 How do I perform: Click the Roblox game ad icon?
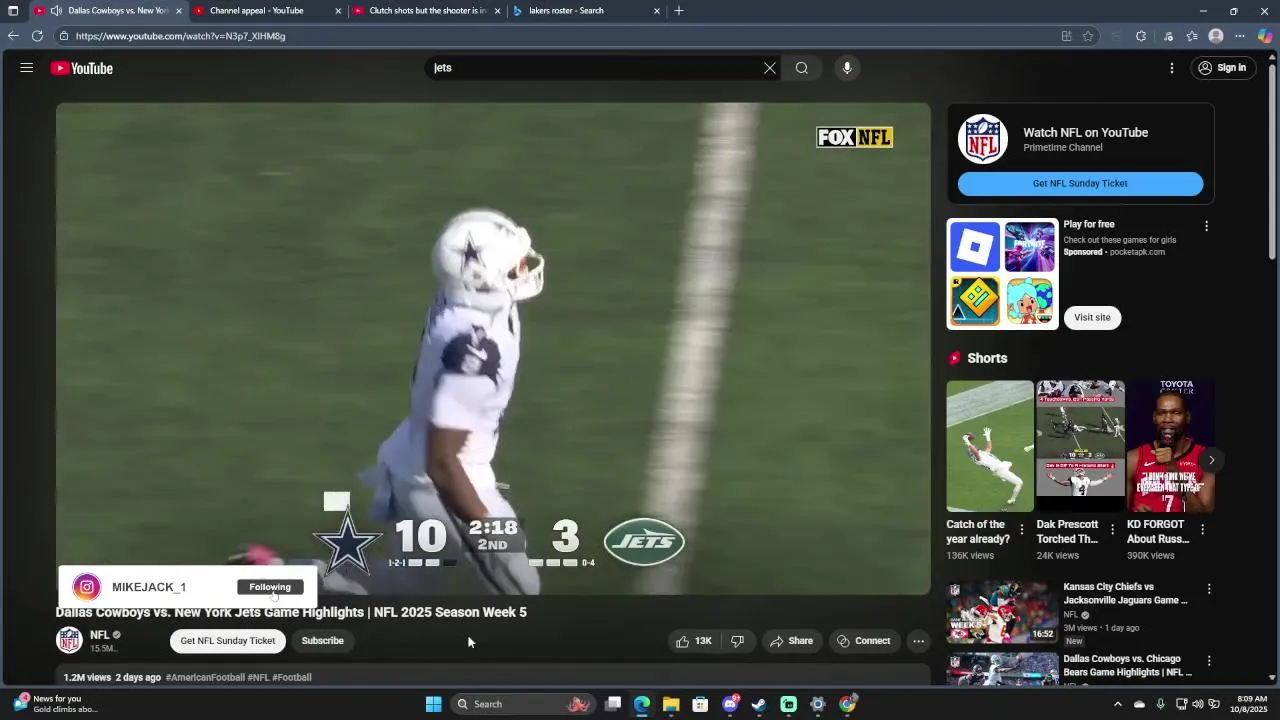point(974,247)
